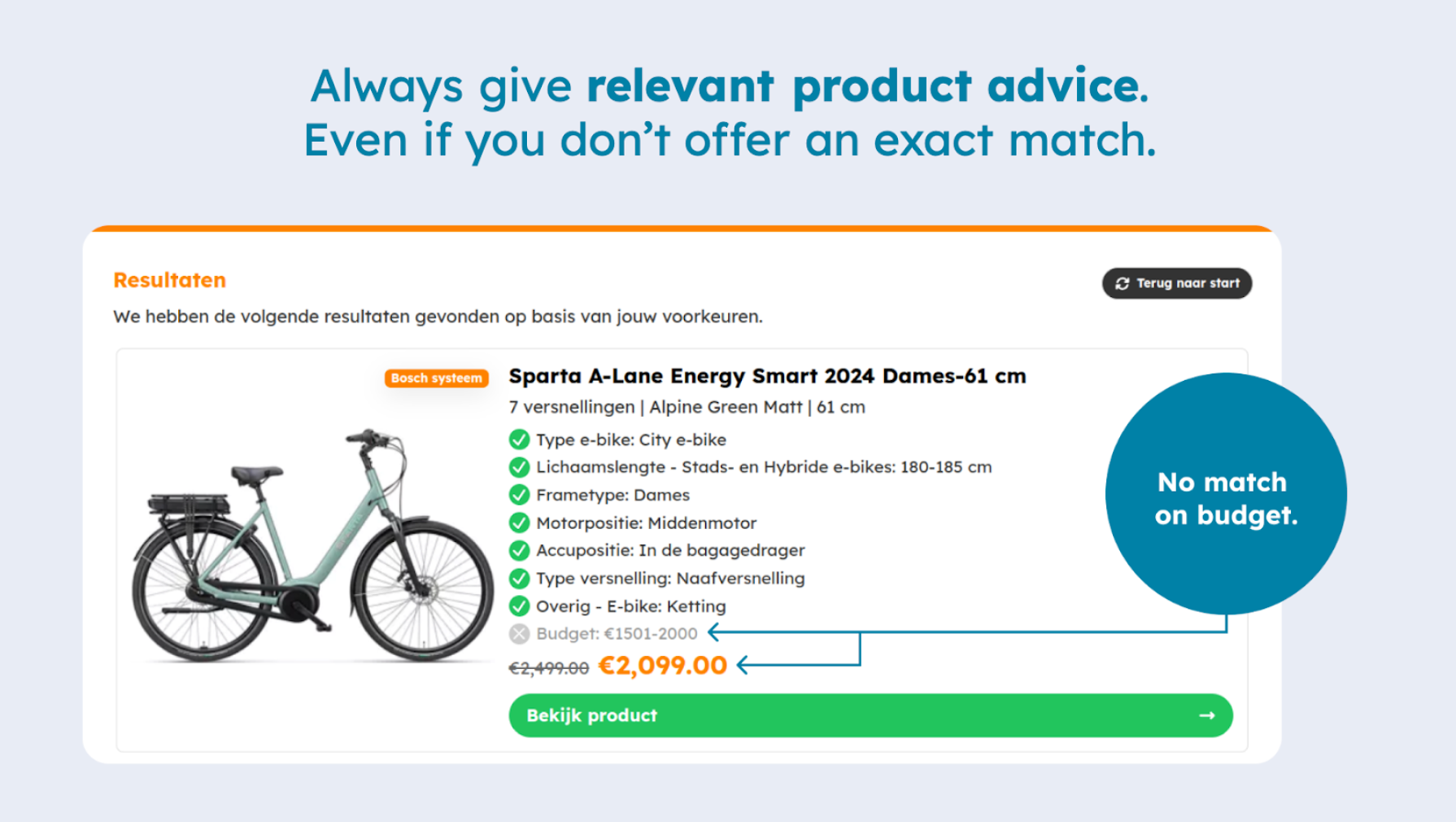Click the Resultaten heading
This screenshot has height=822, width=1456.
170,280
